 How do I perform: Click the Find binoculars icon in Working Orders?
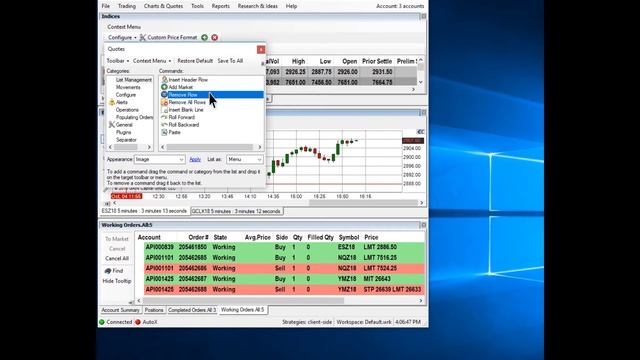(108, 271)
